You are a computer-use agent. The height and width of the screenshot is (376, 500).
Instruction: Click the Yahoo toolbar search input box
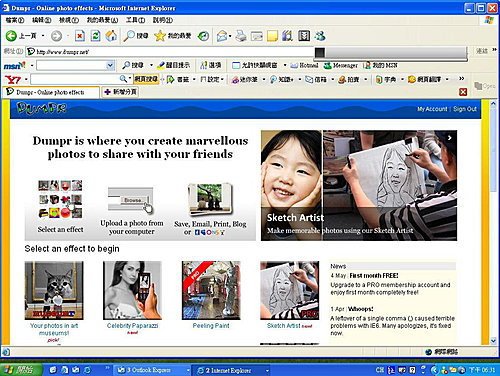coord(75,79)
